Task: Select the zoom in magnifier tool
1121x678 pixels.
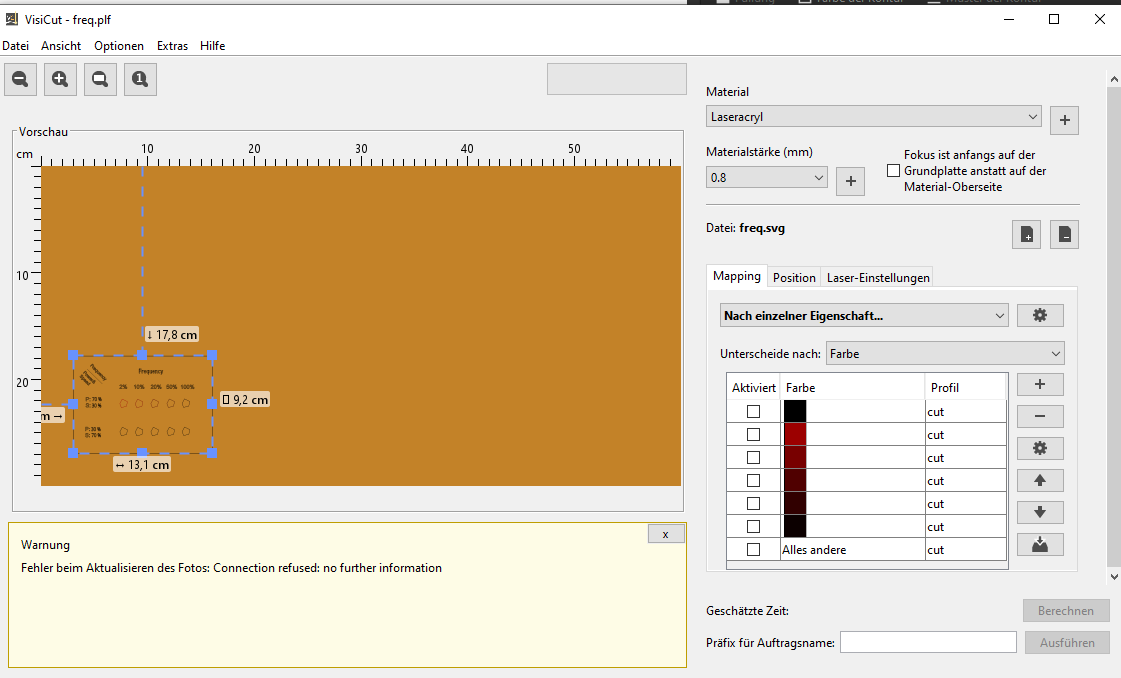Action: point(60,79)
